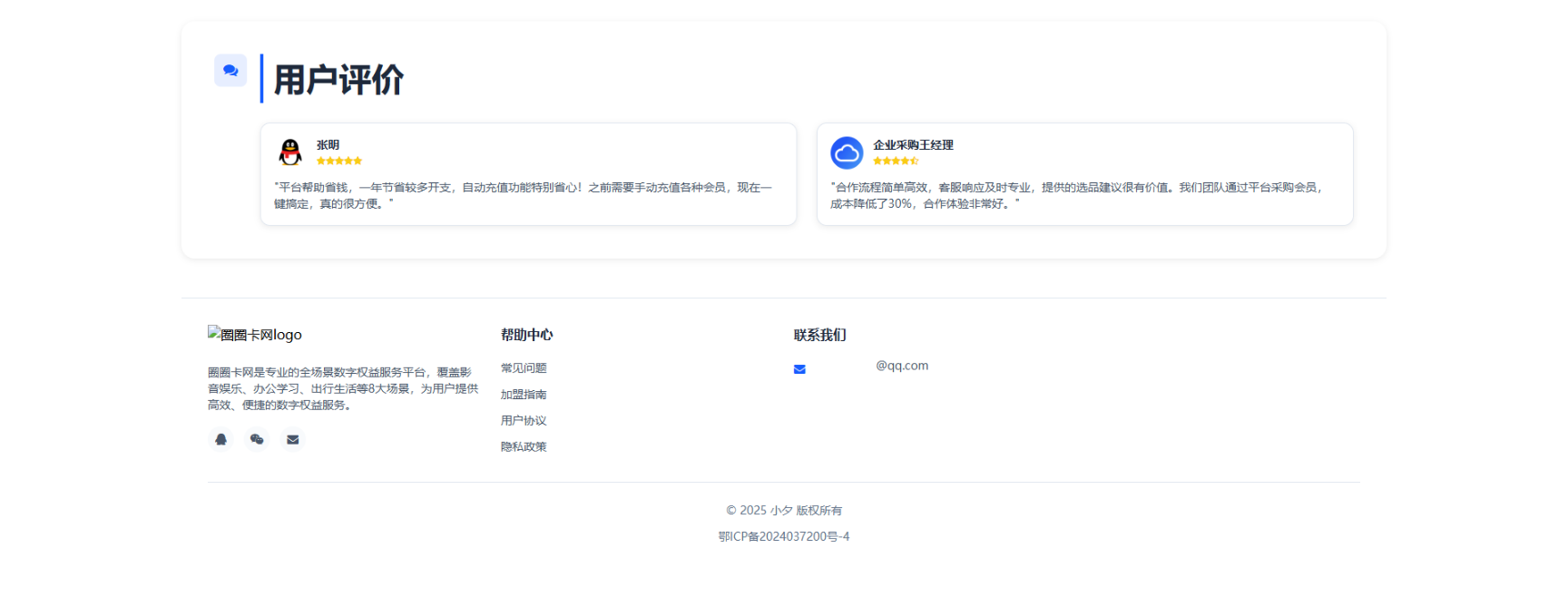Open the 隐私政策 link
Viewport: 1568px width, 597px height.
(x=524, y=447)
